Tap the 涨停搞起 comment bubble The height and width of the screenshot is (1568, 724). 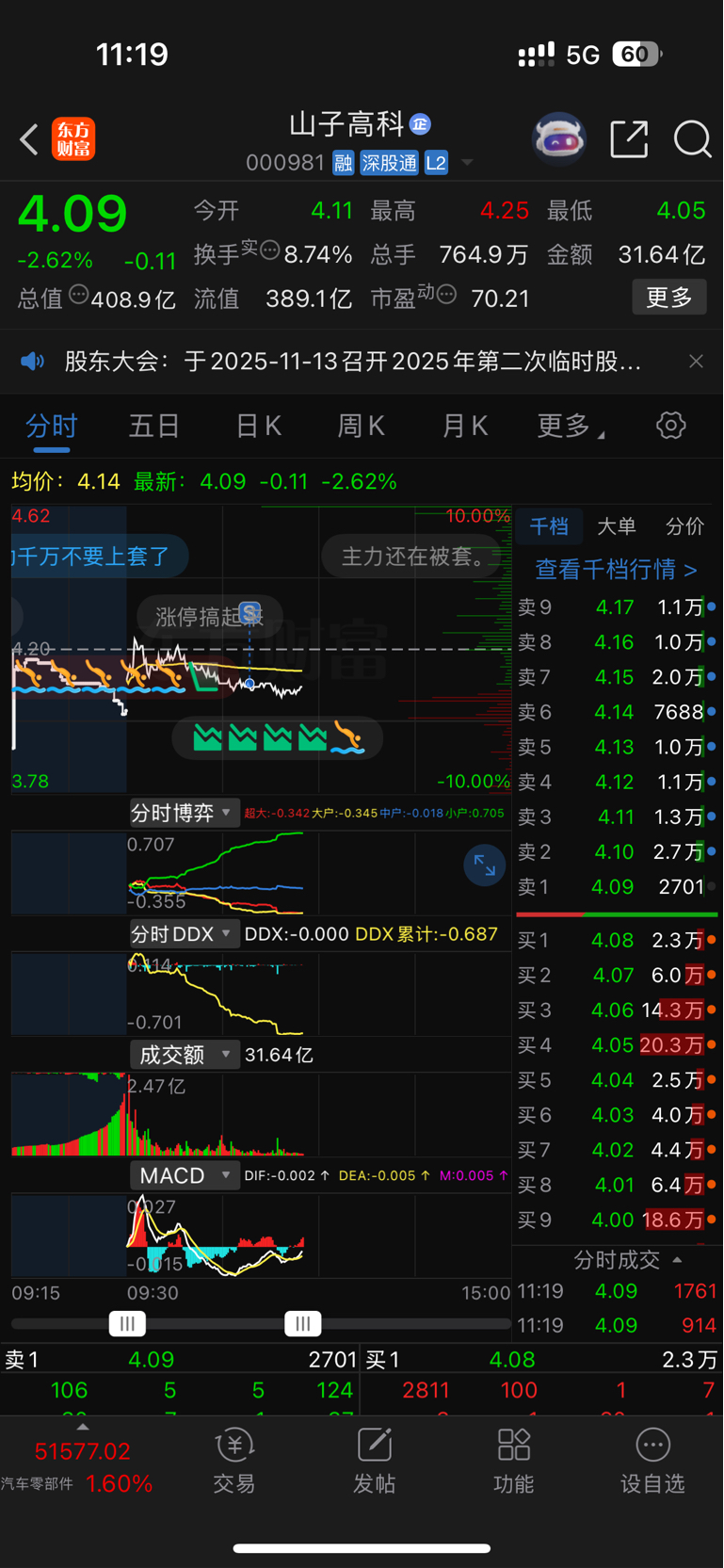[x=209, y=617]
